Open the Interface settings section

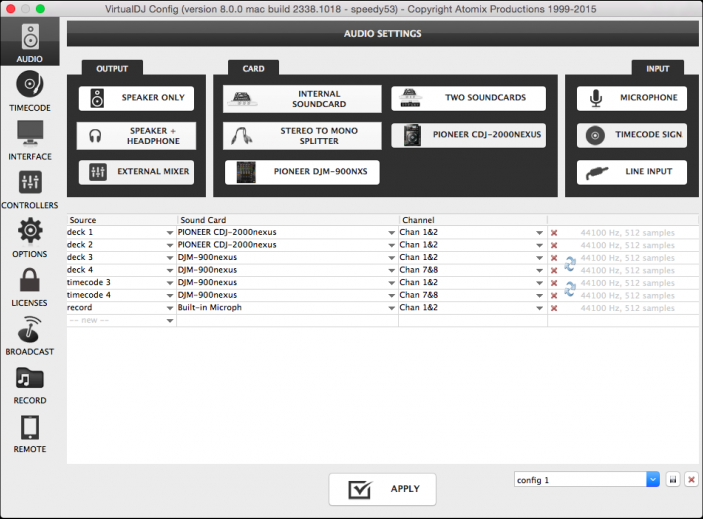[30, 140]
